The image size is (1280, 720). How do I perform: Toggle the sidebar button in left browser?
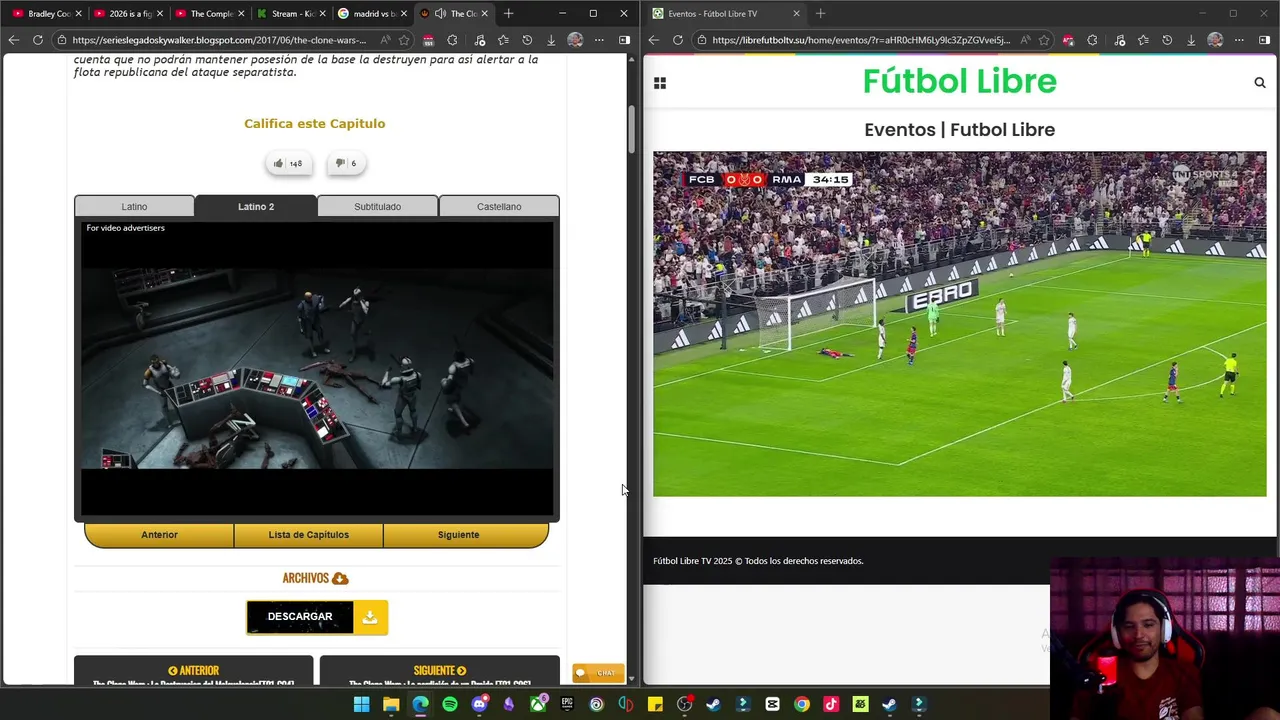(x=624, y=40)
